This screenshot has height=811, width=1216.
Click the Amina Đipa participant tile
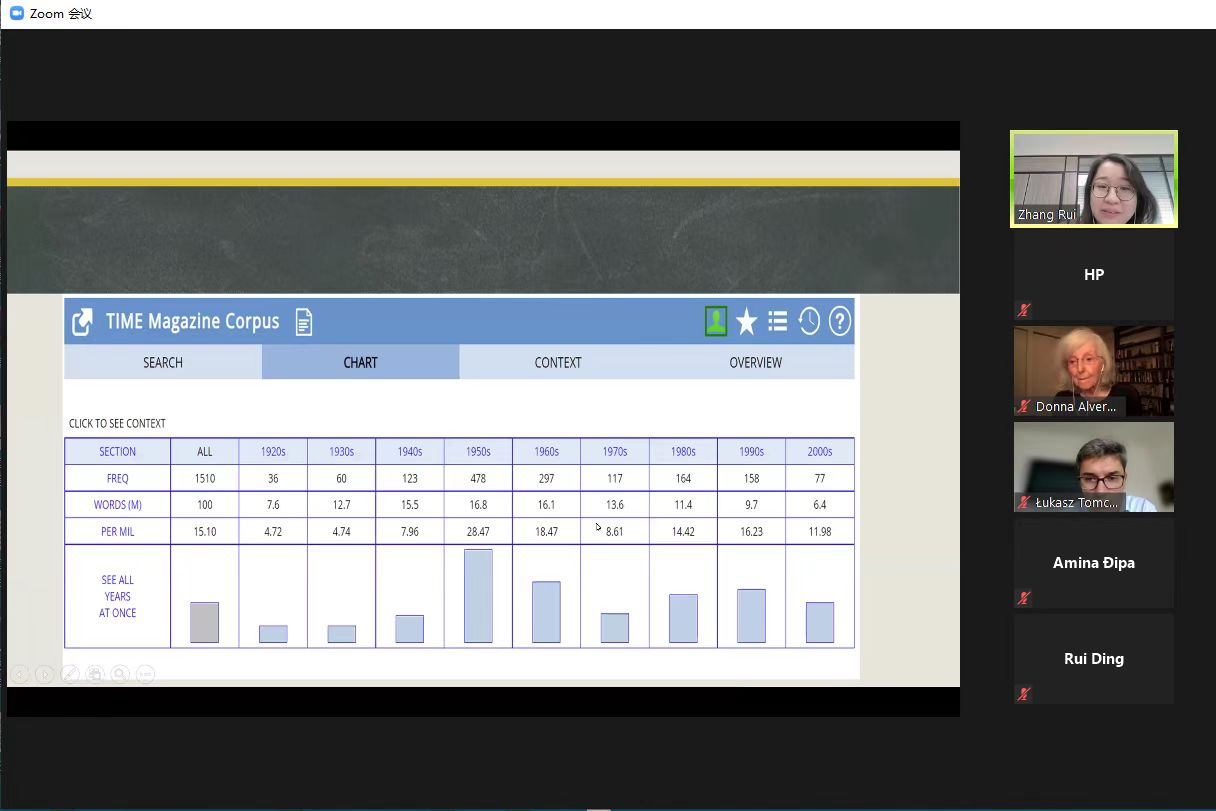(1094, 563)
